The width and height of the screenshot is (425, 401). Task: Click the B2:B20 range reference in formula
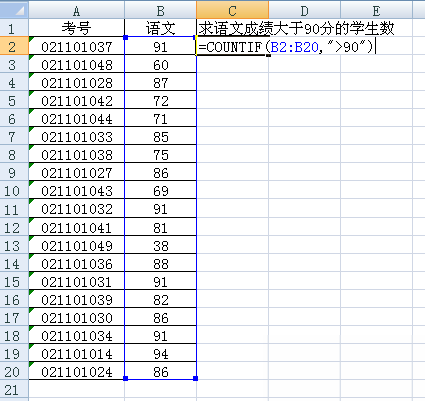[294, 46]
